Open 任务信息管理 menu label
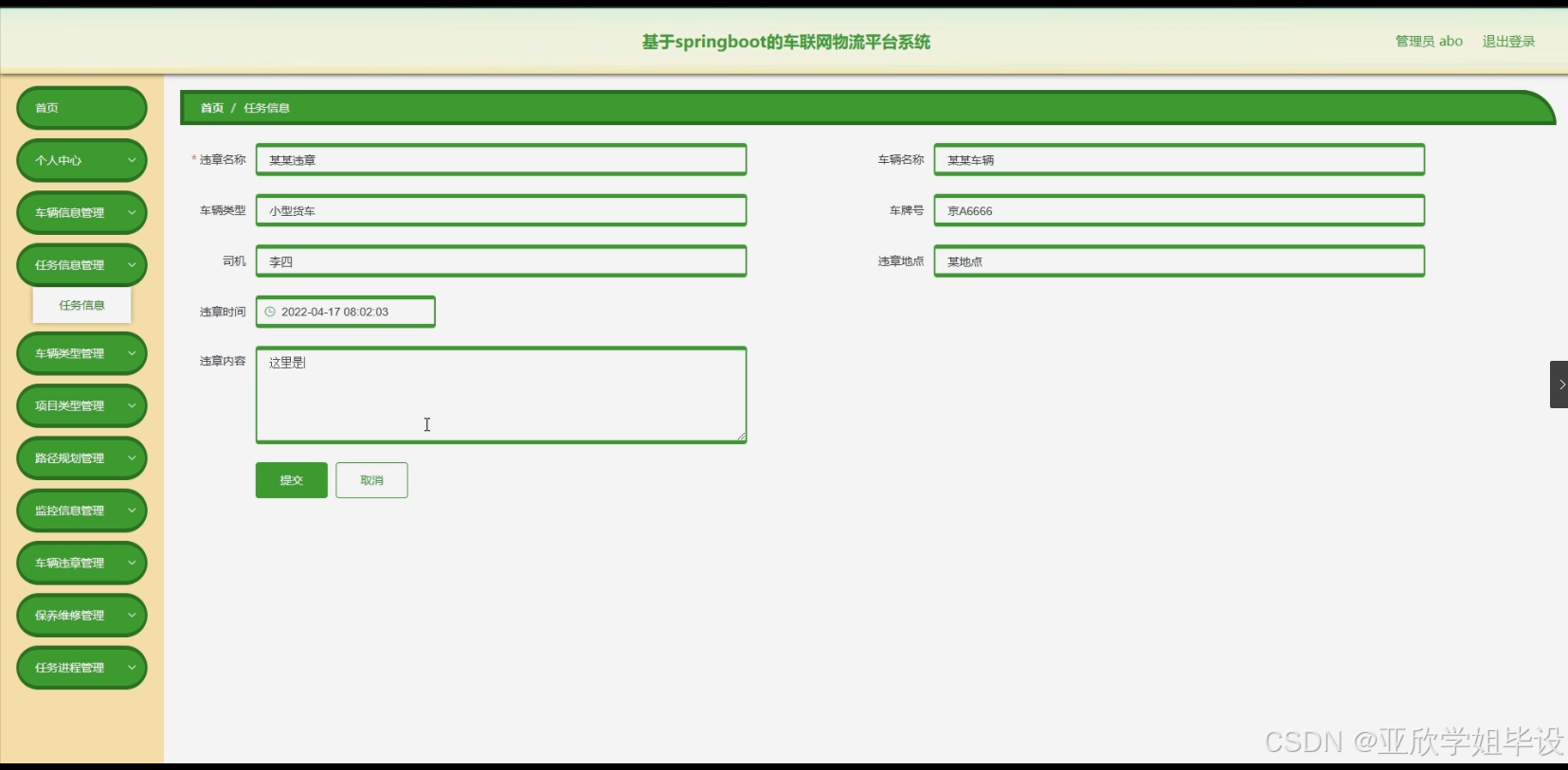 coord(69,265)
